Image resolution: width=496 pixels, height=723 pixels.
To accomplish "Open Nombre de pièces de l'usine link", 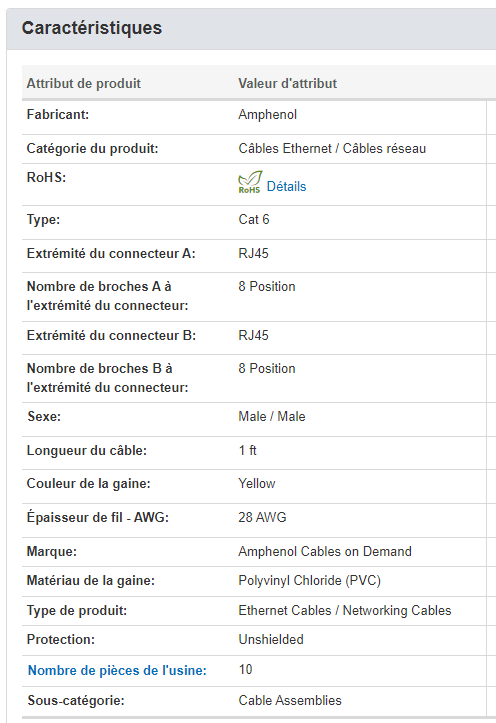I will pyautogui.click(x=117, y=670).
